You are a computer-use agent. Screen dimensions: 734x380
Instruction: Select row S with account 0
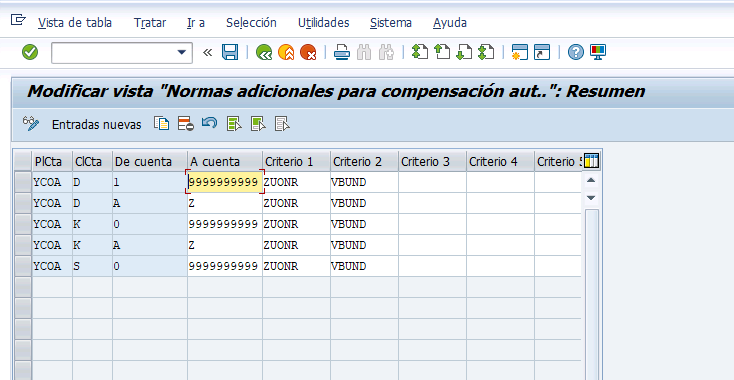coord(23,266)
